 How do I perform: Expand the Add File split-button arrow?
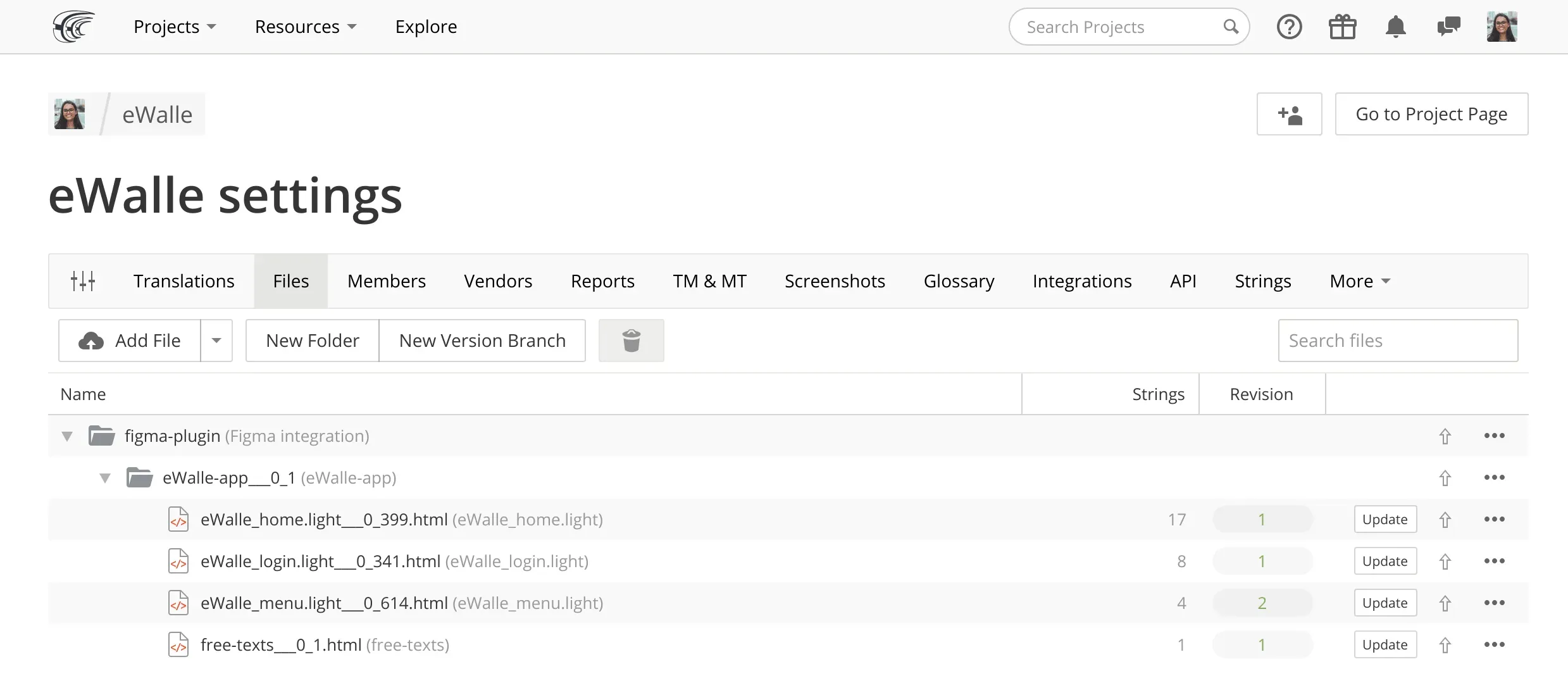(x=216, y=340)
